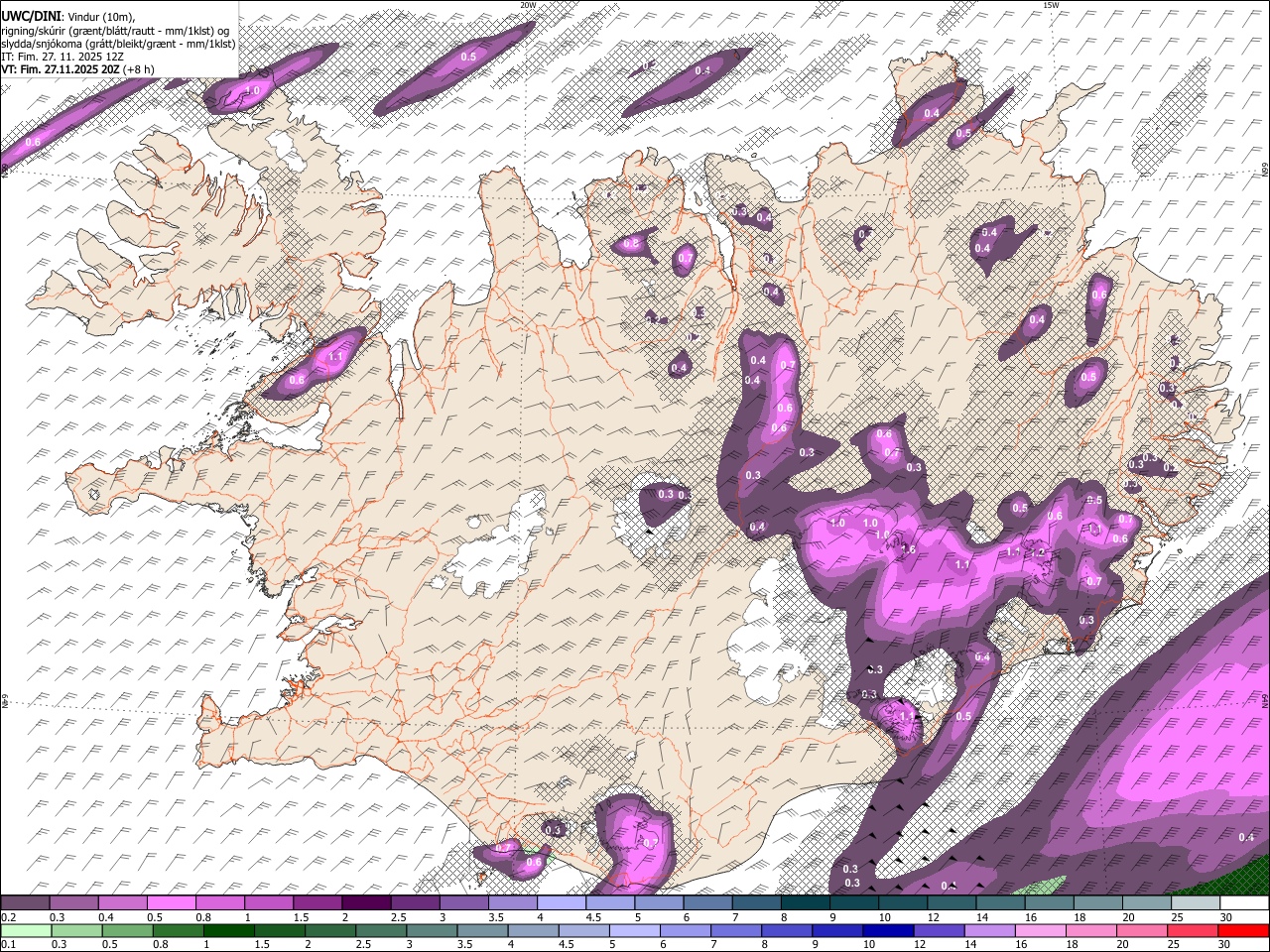Pick the deep blue lower swatch between 10 and 12
This screenshot has height=952, width=1270.
[886, 931]
